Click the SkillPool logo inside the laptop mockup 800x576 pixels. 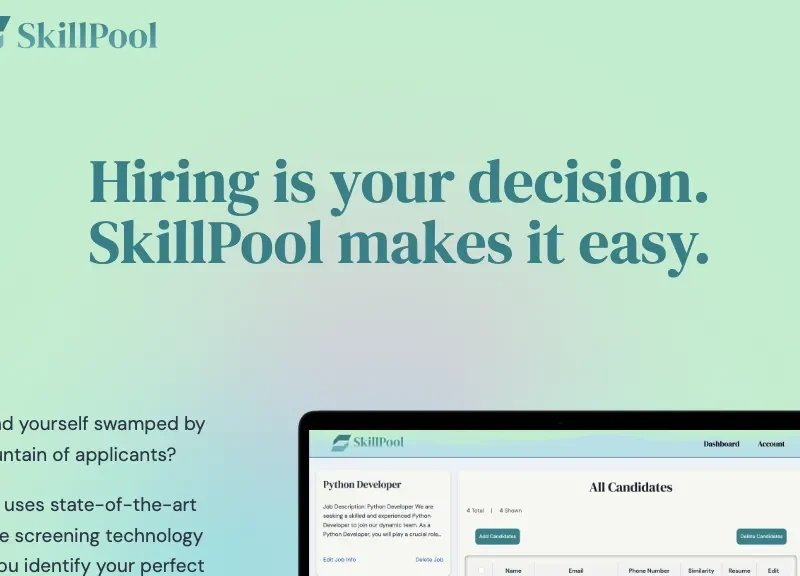pyautogui.click(x=367, y=442)
